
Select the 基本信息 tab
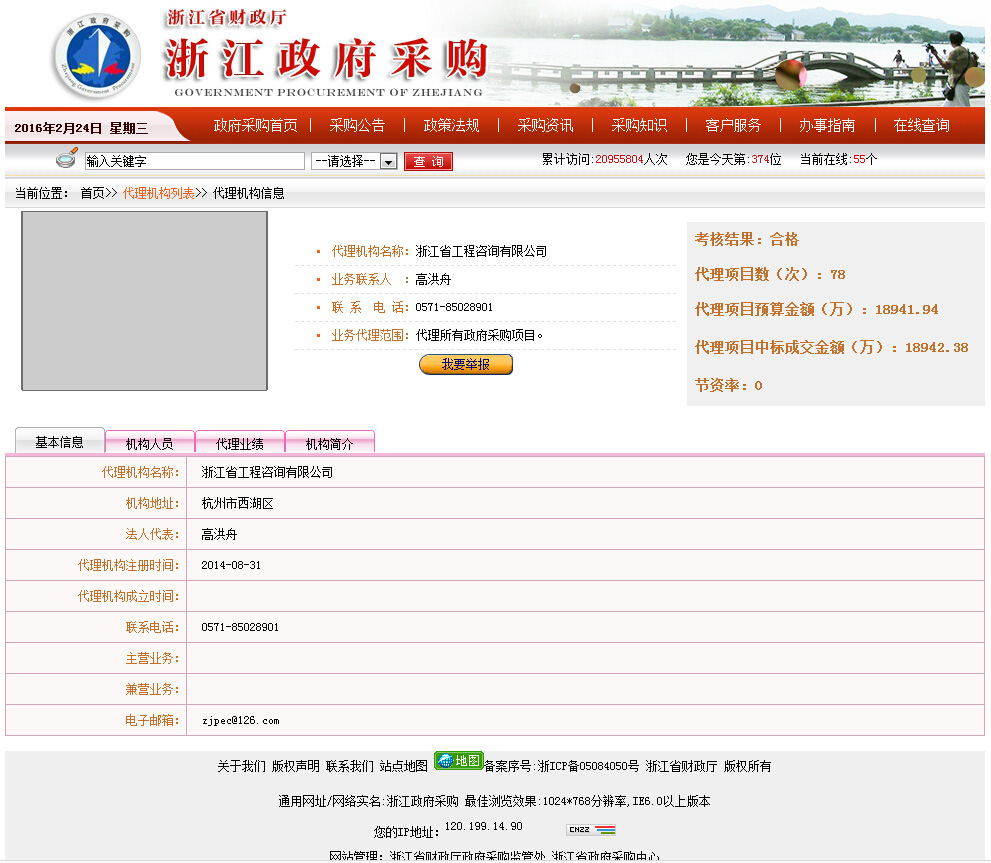click(59, 442)
